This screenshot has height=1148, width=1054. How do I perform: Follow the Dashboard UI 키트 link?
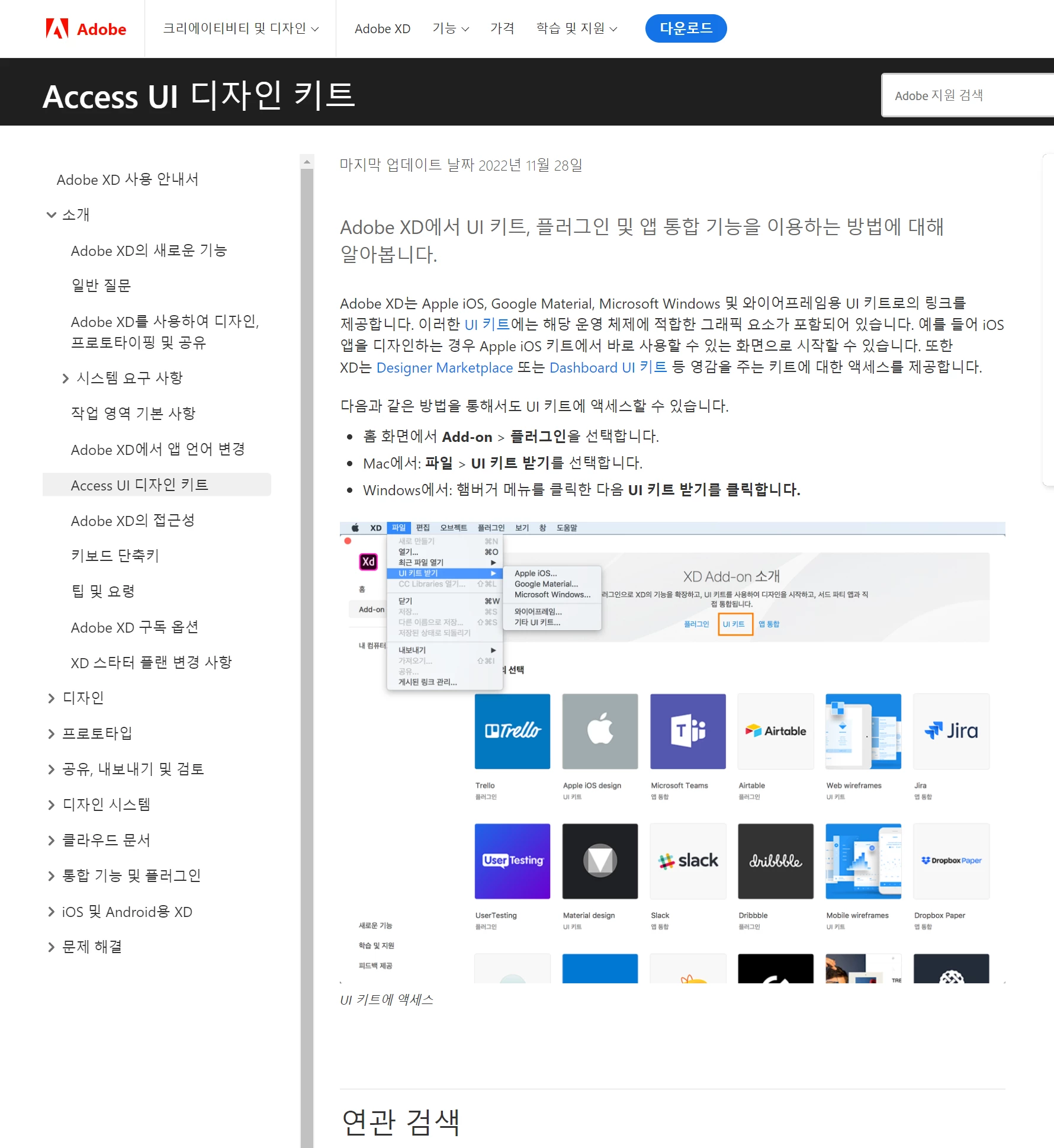tap(608, 367)
